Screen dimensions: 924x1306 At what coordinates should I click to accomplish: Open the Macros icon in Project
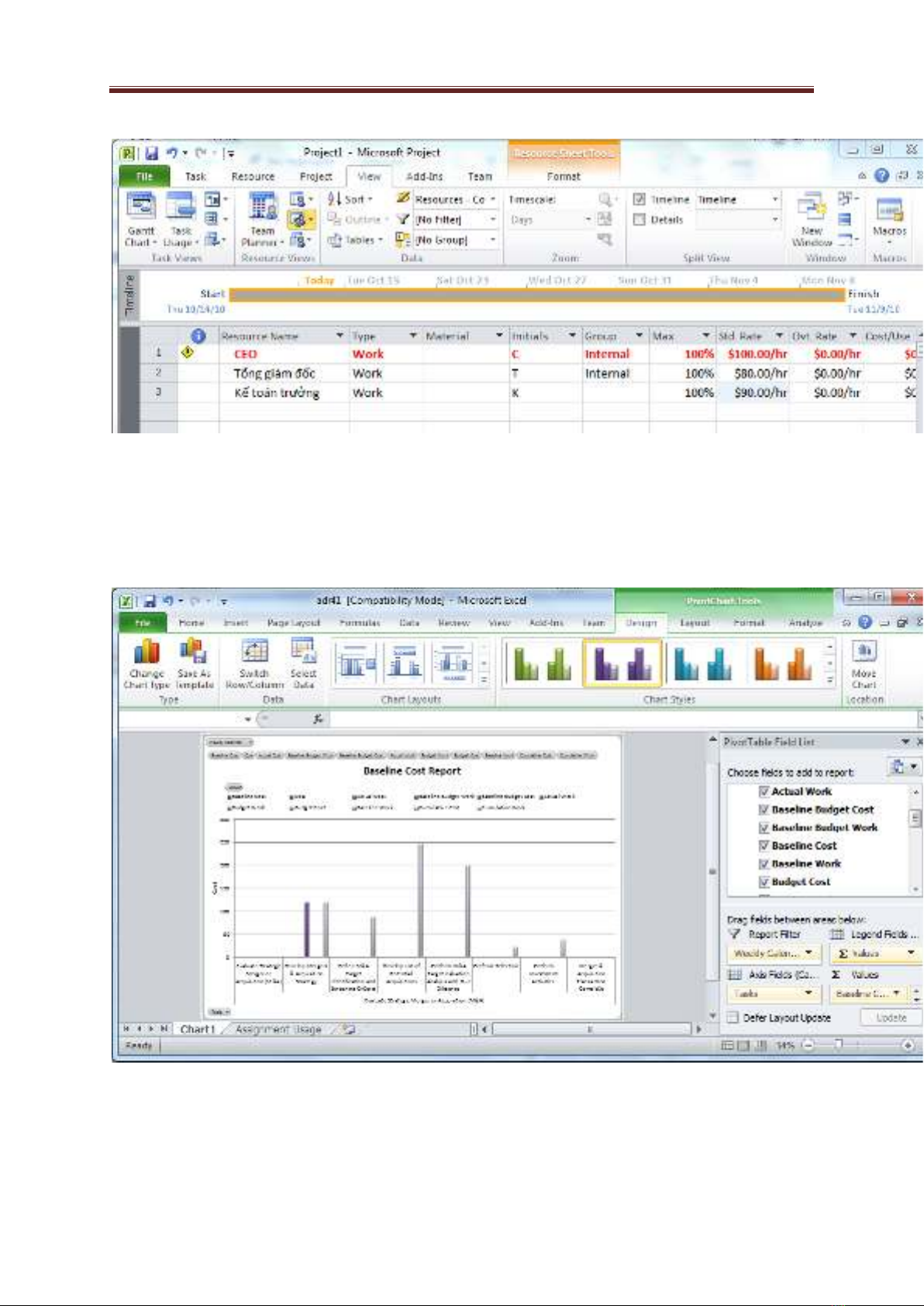tap(889, 211)
